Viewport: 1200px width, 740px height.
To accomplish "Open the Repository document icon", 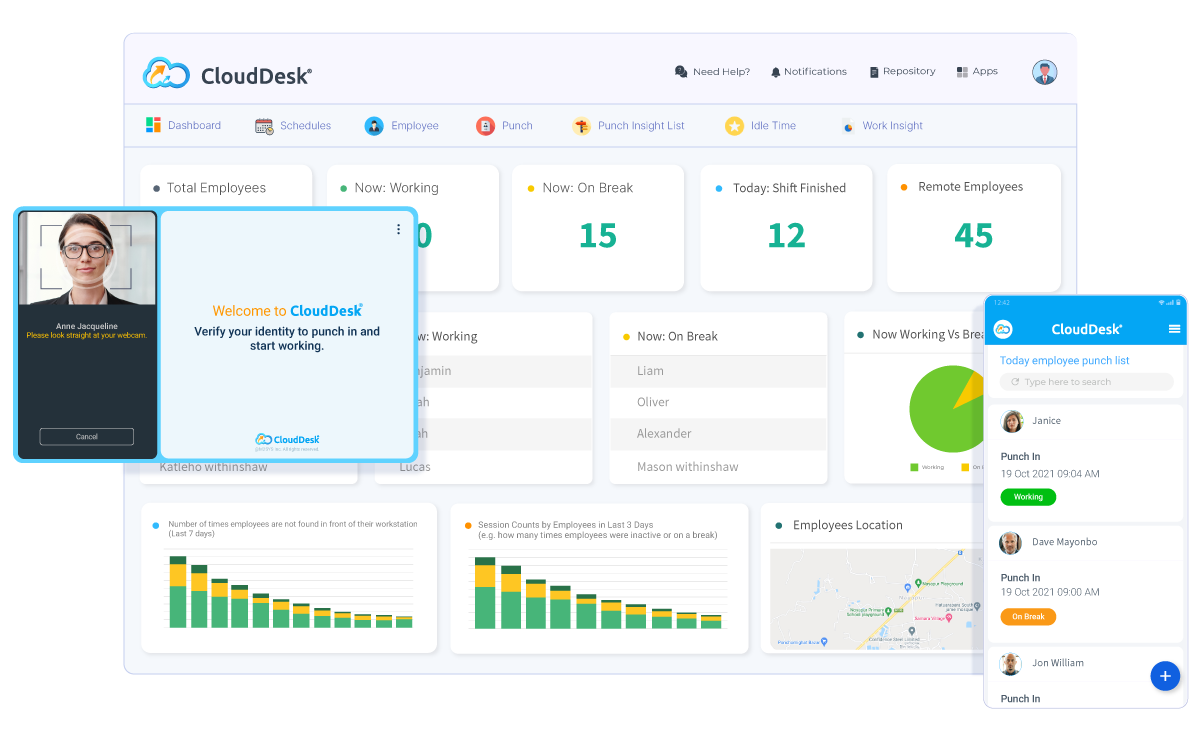I will [874, 72].
